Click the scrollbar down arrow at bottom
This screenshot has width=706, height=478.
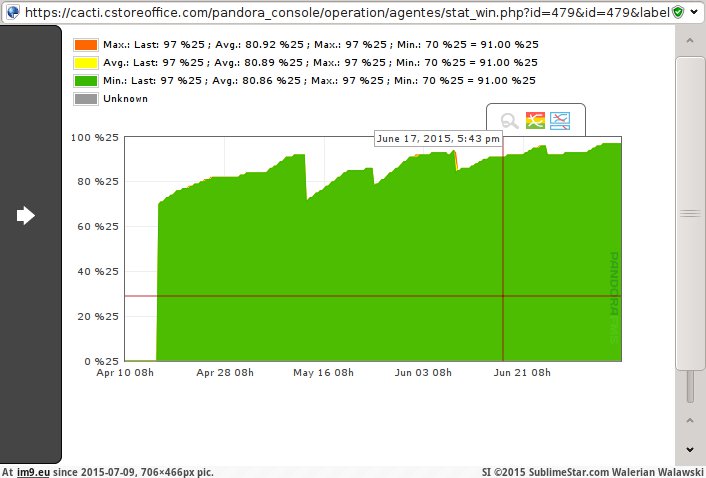click(690, 450)
